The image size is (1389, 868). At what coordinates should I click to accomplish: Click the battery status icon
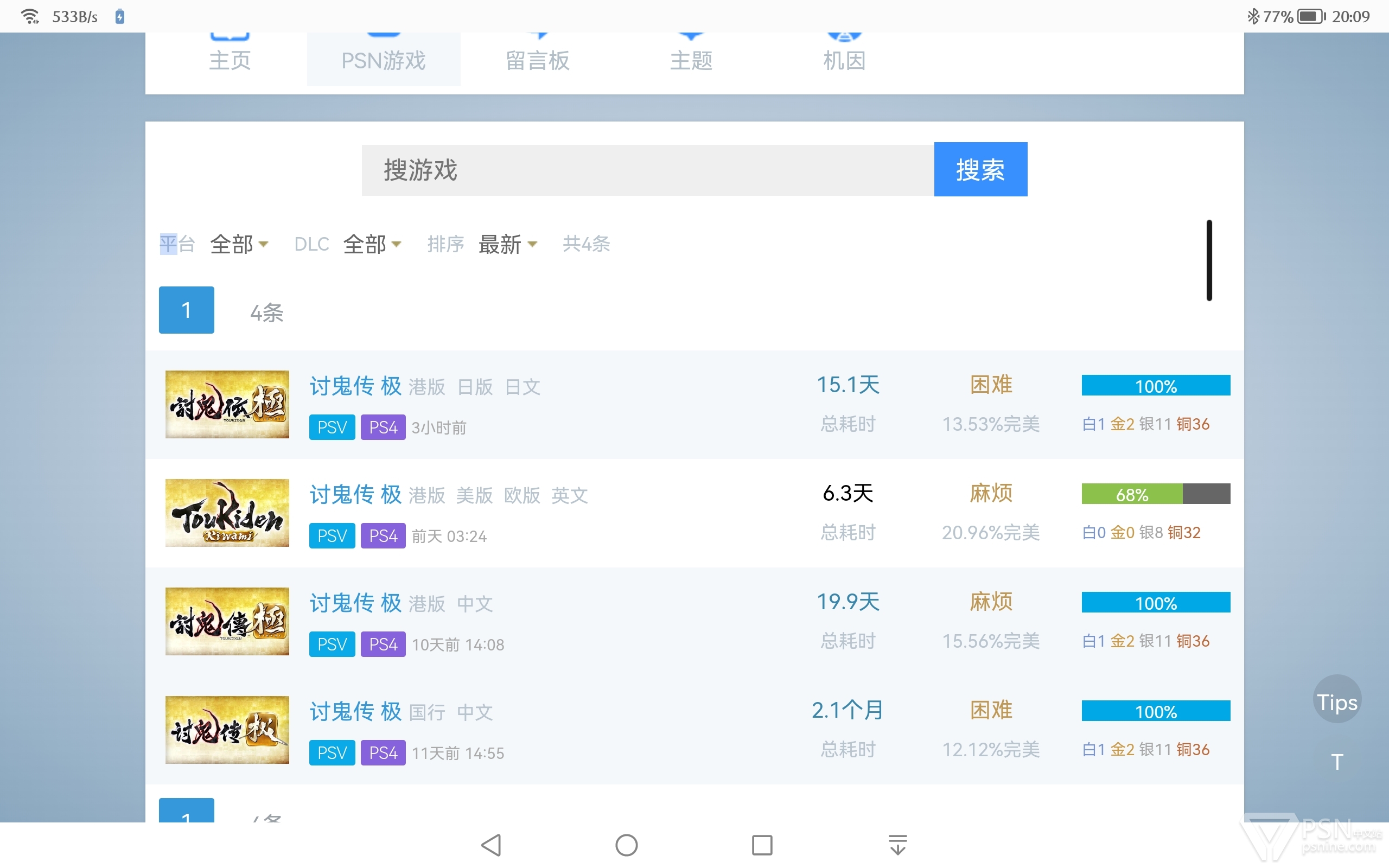[x=1311, y=16]
